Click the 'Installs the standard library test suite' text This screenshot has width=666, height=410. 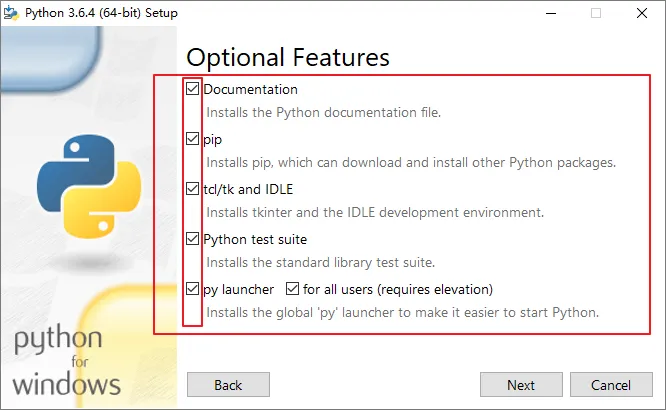click(x=320, y=262)
